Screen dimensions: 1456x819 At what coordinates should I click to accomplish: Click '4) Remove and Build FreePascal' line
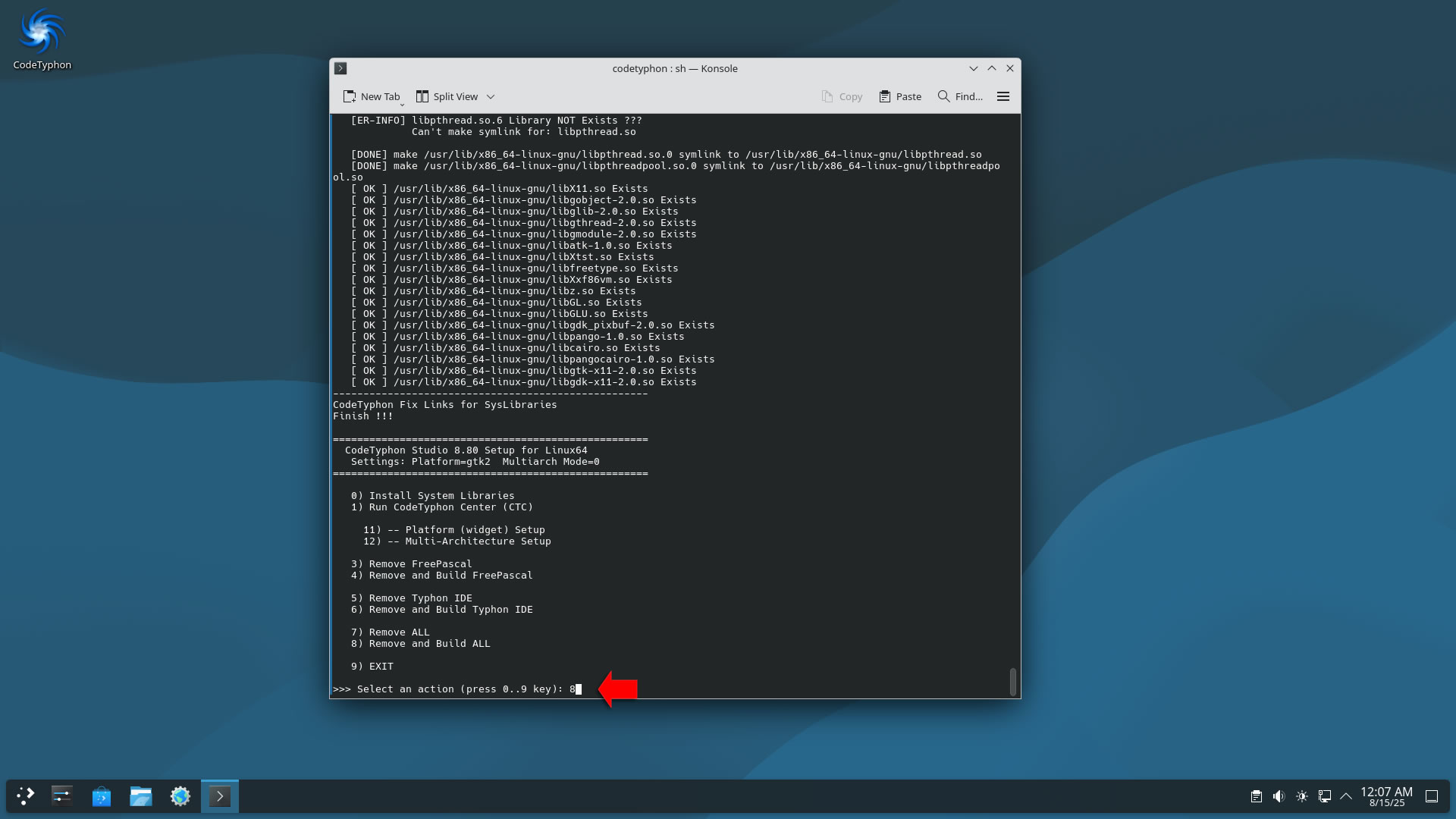point(442,576)
